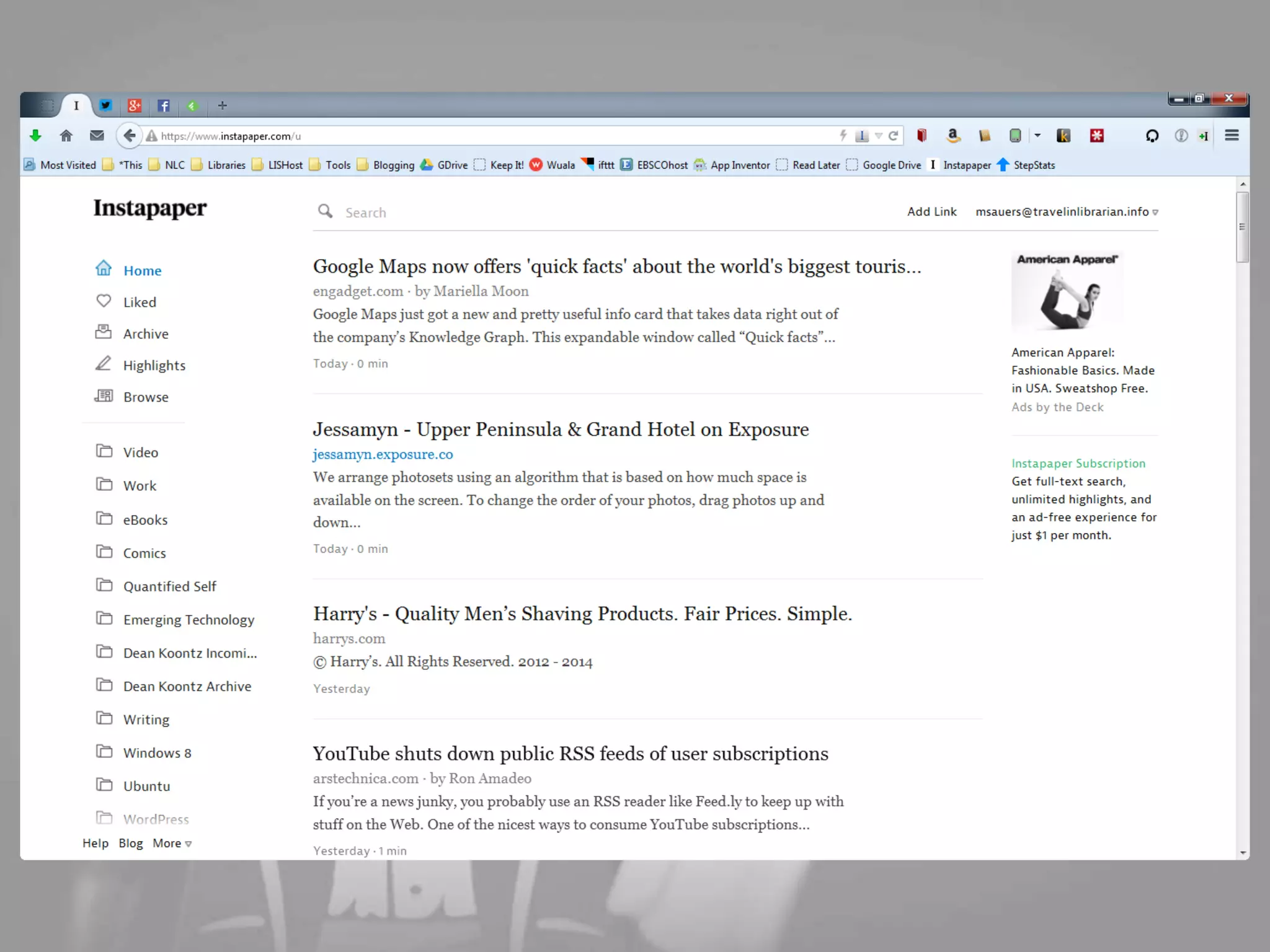Click the page vertical scrollbar thumb
The image size is (1270, 952).
tap(1242, 227)
